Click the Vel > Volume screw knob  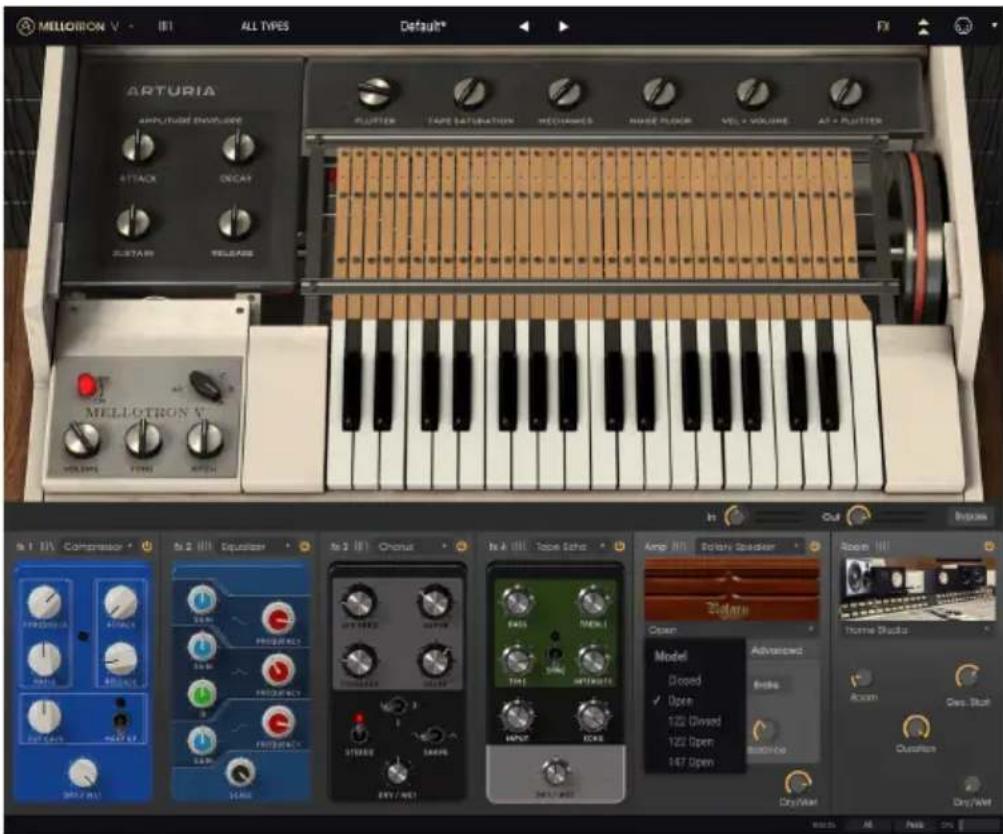click(x=753, y=93)
